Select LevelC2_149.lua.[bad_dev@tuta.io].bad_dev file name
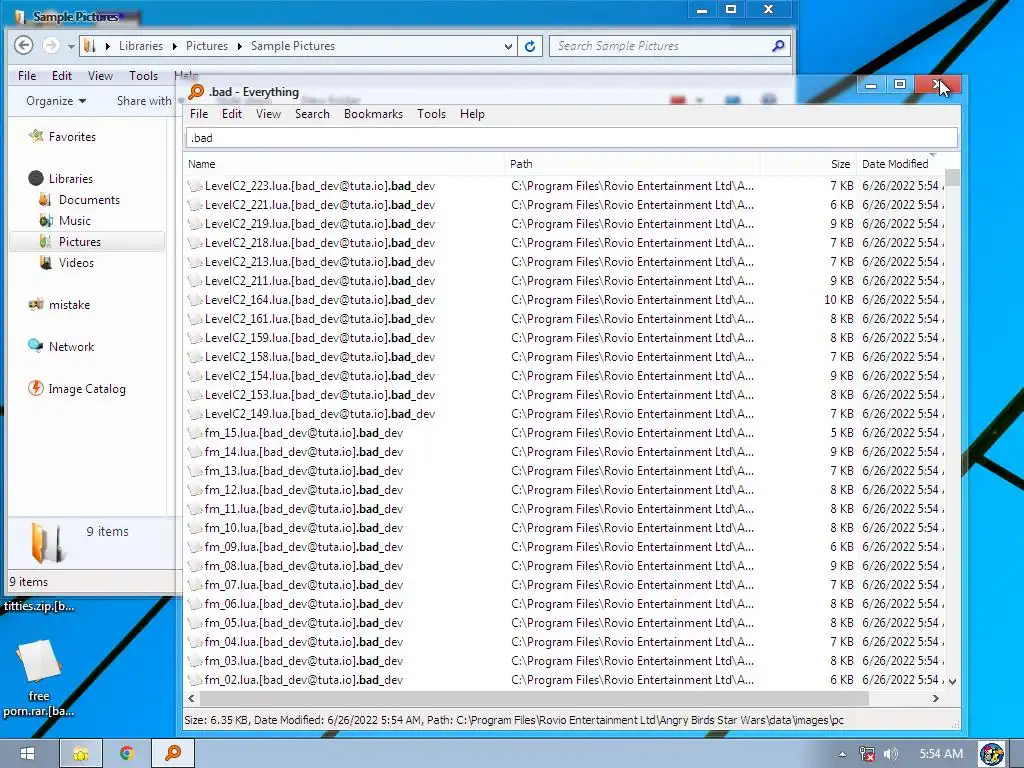 point(319,414)
